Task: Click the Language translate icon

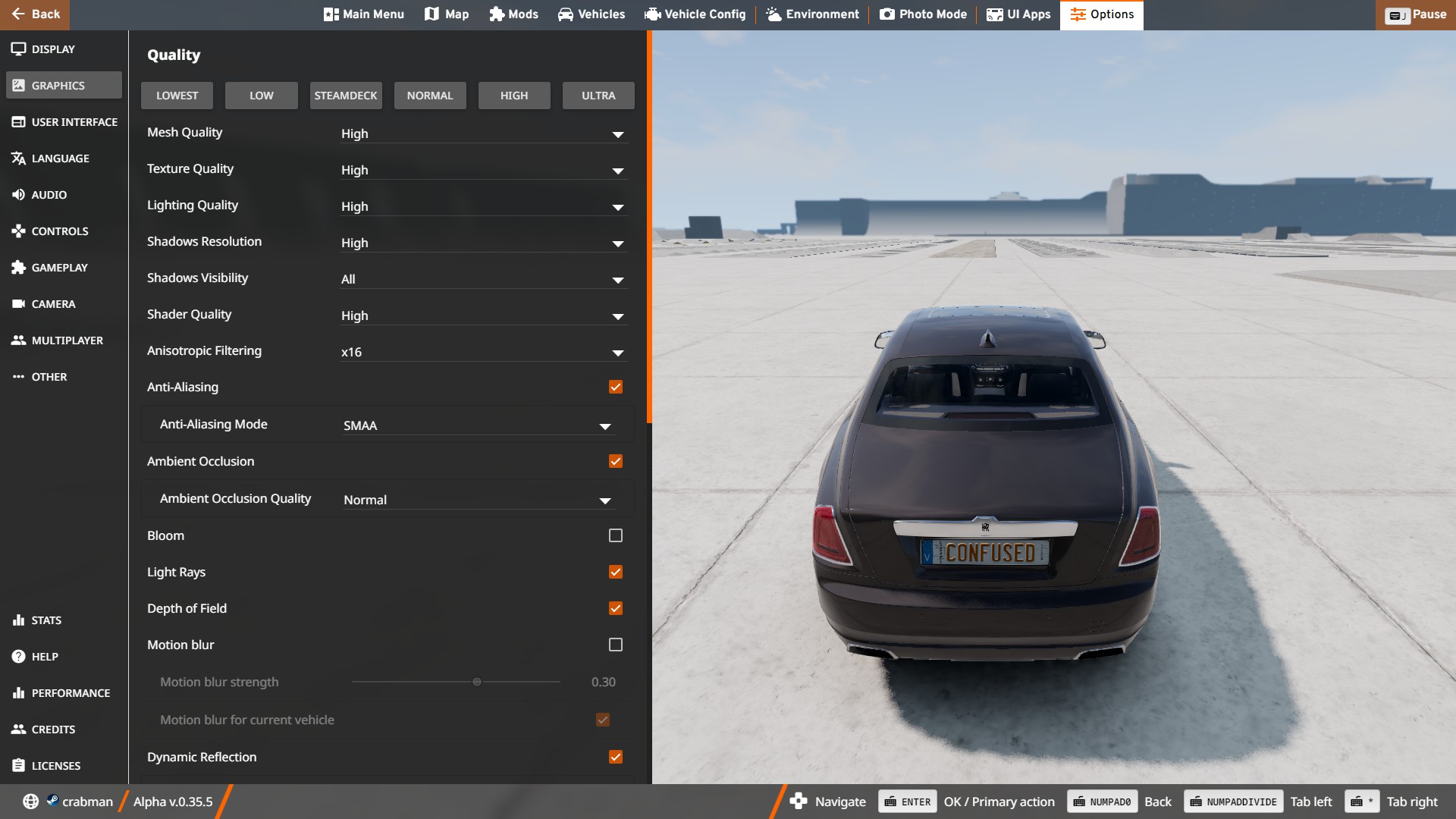Action: 18,158
